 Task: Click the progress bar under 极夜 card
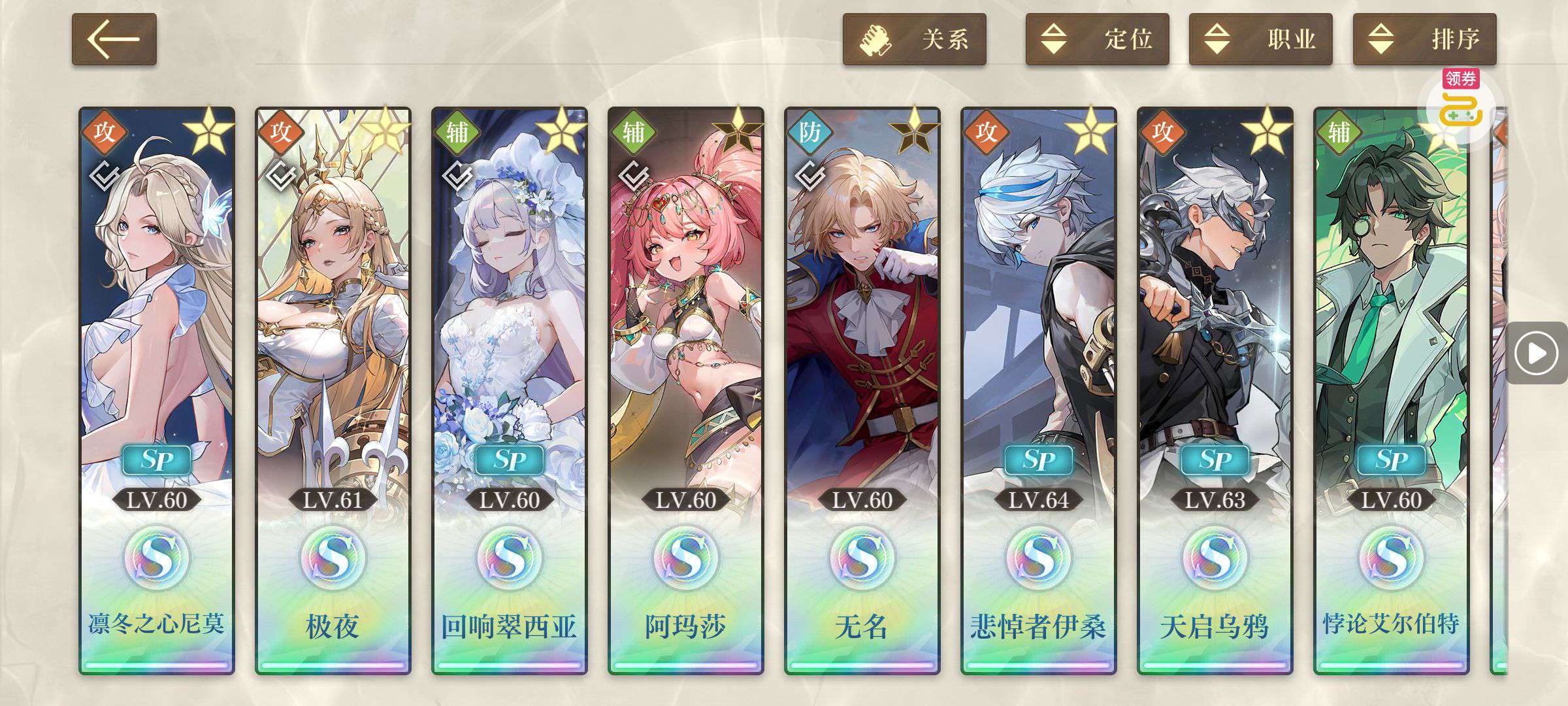[x=333, y=665]
